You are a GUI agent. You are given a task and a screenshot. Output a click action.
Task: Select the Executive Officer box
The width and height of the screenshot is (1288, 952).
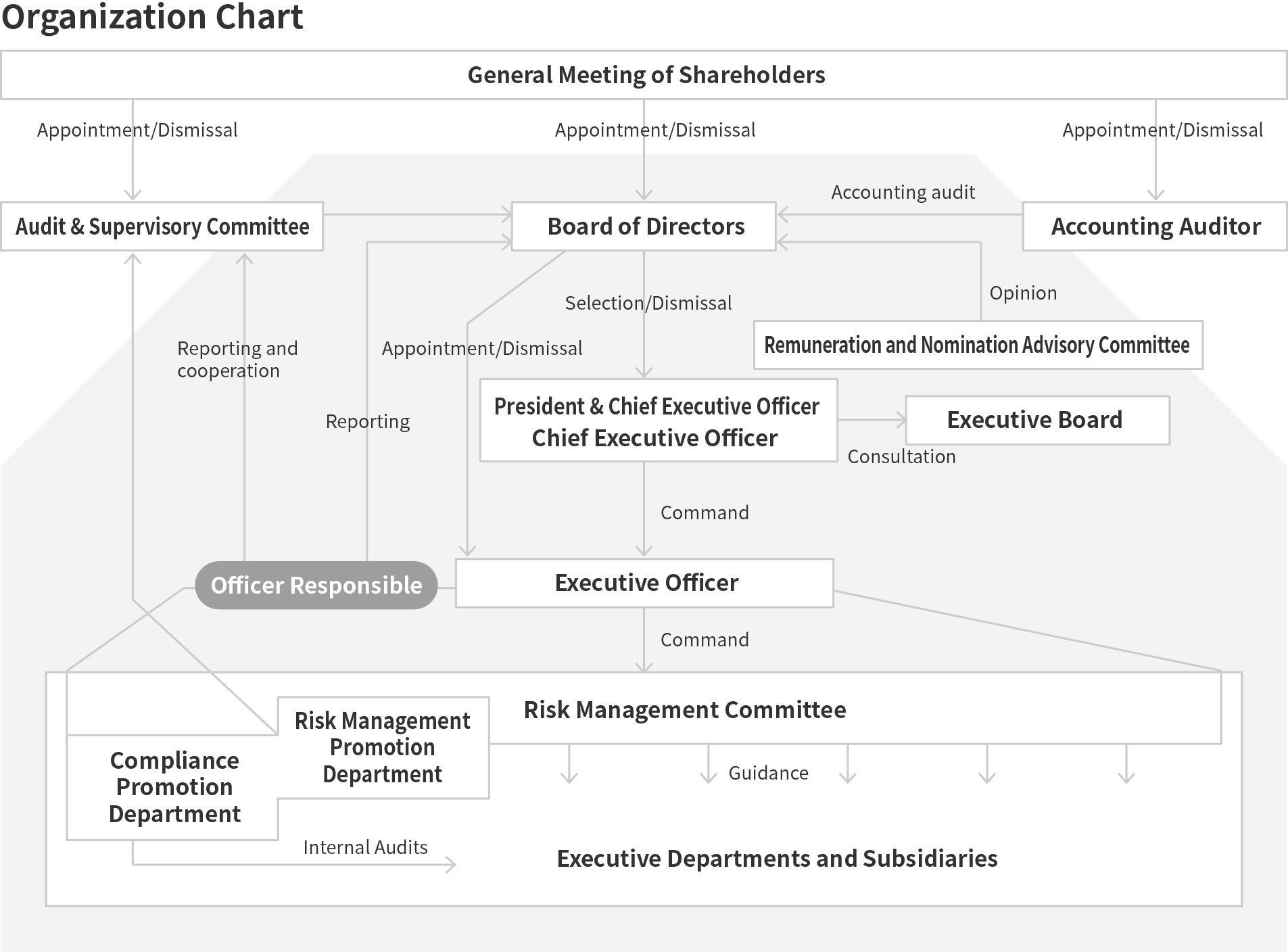[644, 583]
